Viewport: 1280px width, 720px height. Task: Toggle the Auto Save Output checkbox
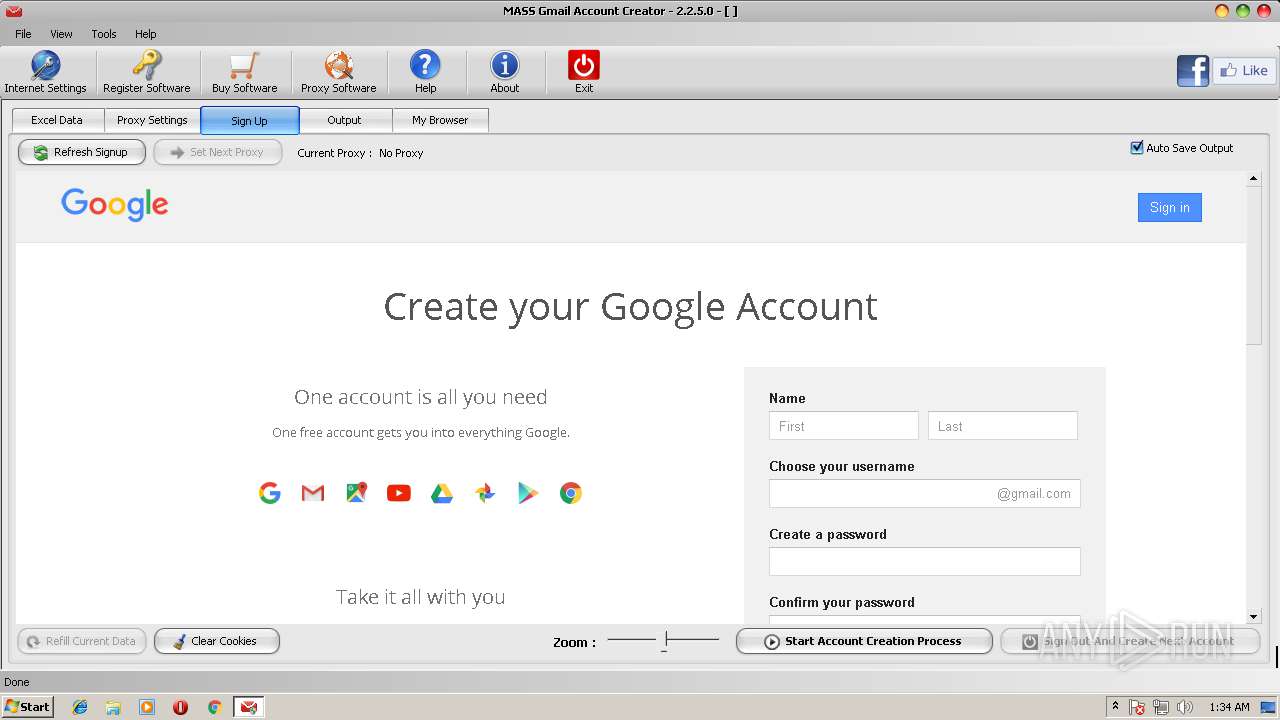click(1136, 148)
